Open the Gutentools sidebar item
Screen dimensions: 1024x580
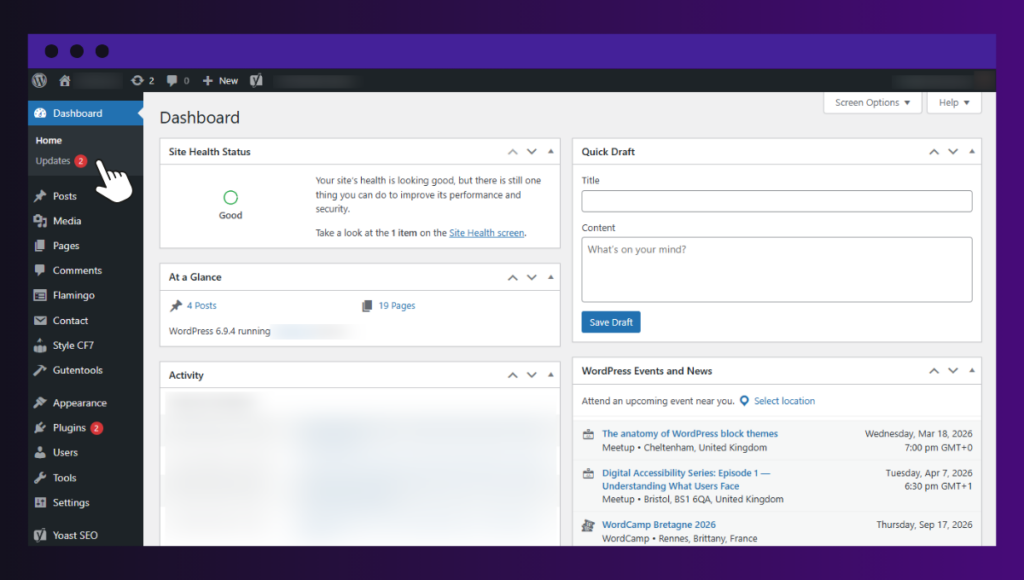[x=72, y=369]
